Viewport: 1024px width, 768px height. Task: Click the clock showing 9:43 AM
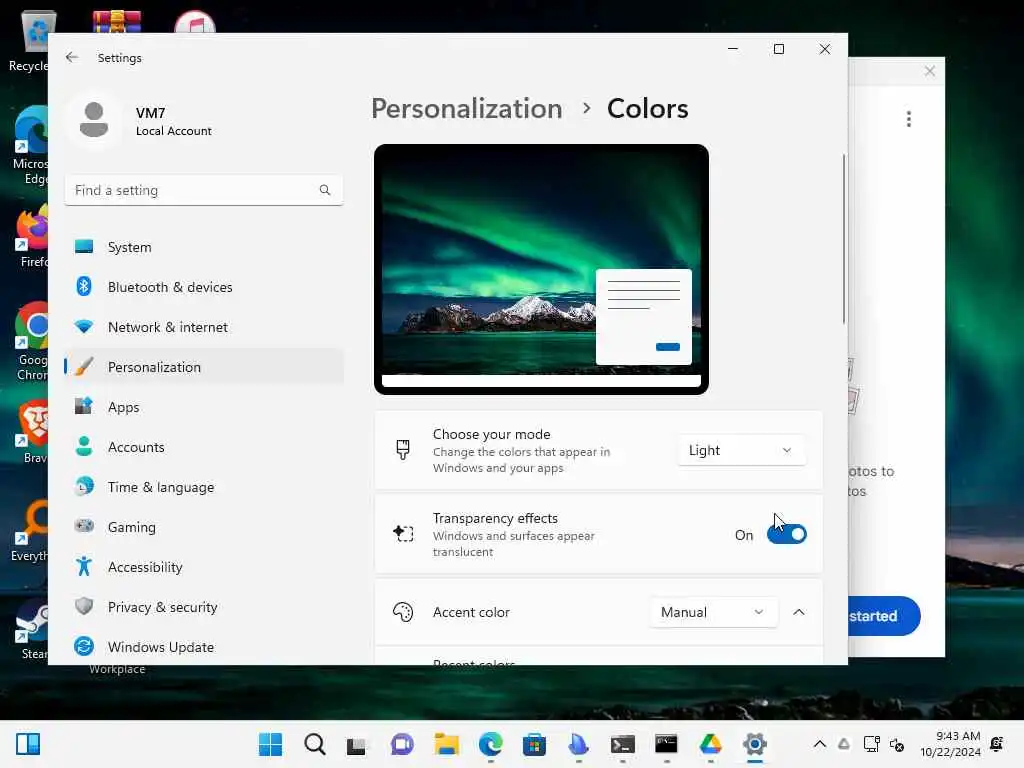point(950,744)
